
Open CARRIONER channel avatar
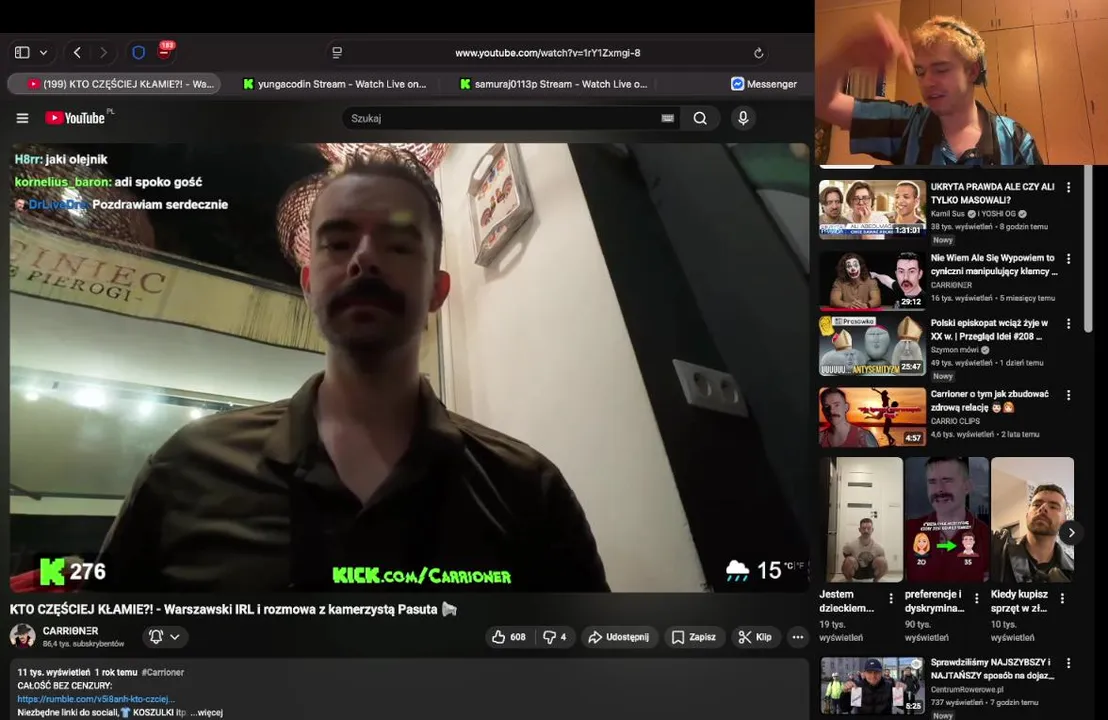[23, 636]
